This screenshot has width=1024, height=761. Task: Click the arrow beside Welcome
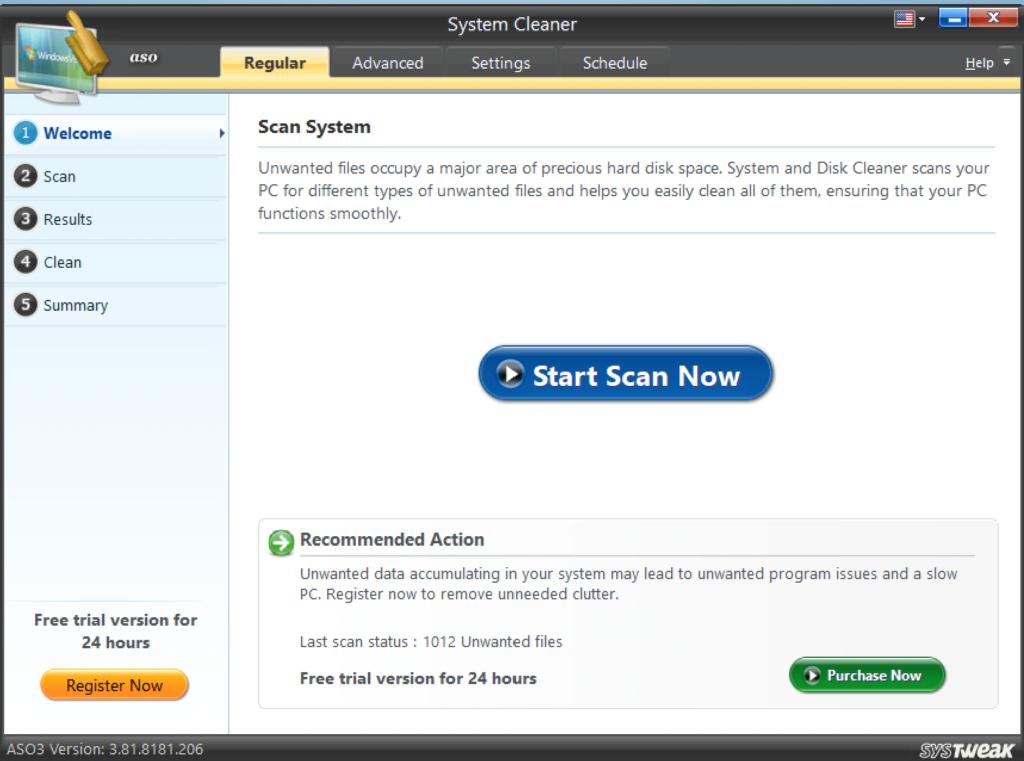222,133
